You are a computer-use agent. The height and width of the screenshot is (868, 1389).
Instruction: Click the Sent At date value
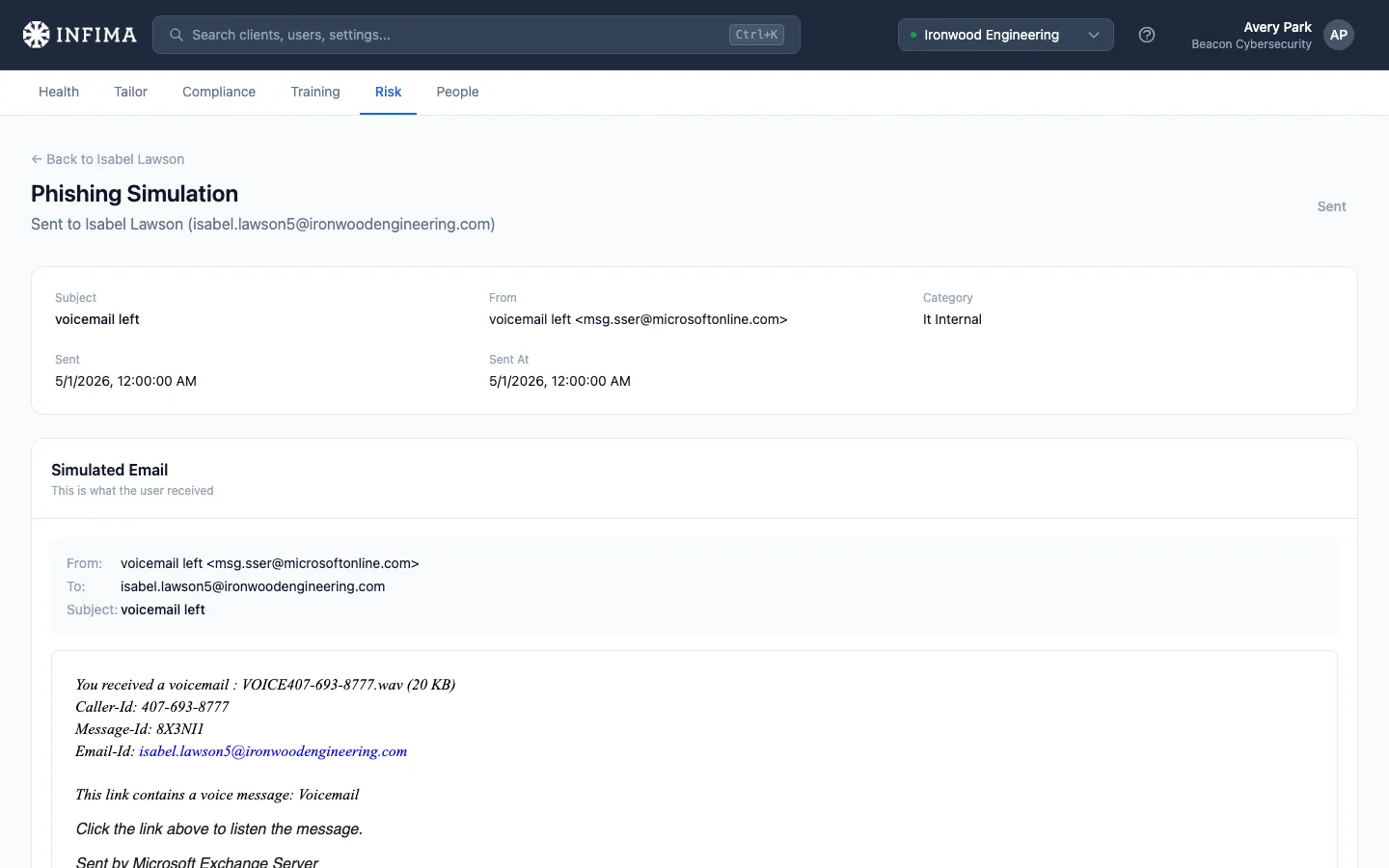coord(559,381)
